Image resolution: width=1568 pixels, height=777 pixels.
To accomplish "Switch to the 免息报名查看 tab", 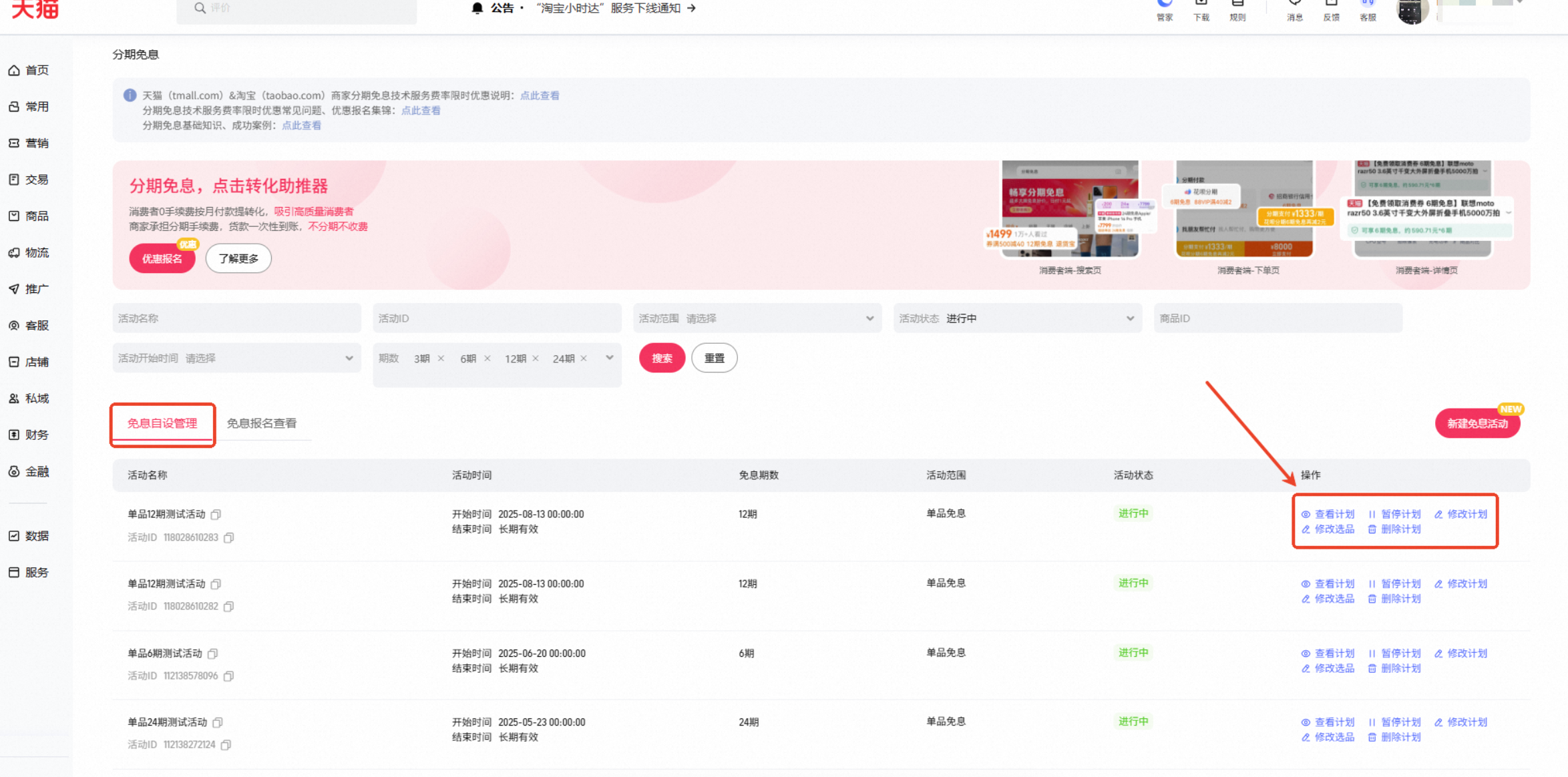I will click(x=262, y=424).
